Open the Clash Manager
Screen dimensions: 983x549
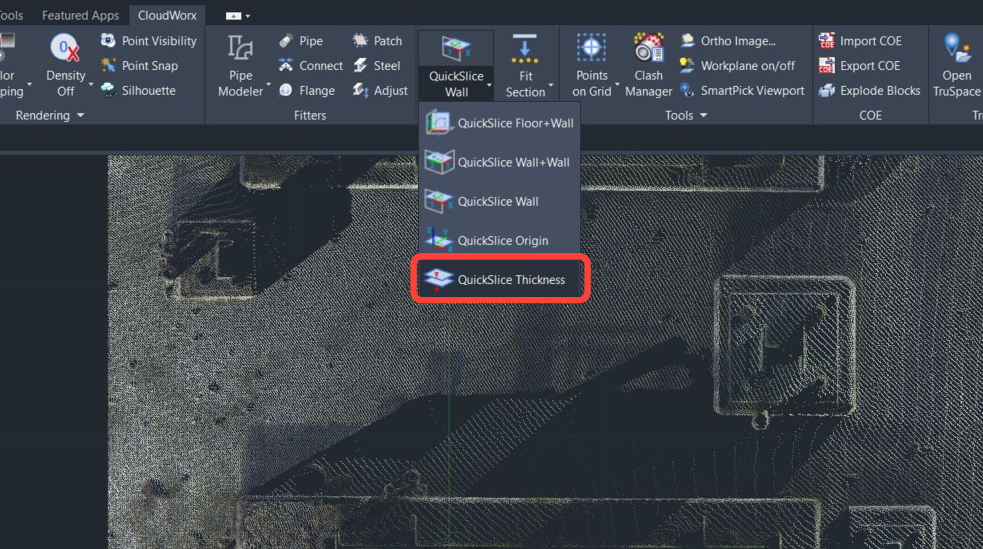[648, 66]
